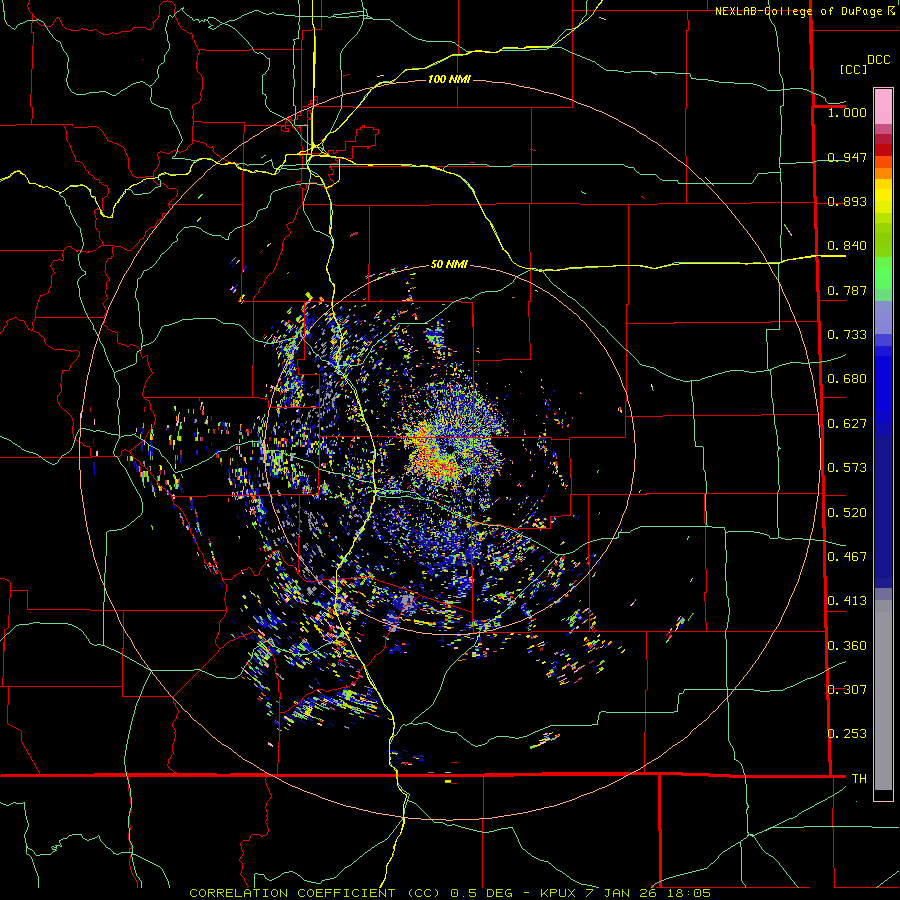Click the 50 NMI range ring label
The width and height of the screenshot is (900, 900).
pos(449,264)
